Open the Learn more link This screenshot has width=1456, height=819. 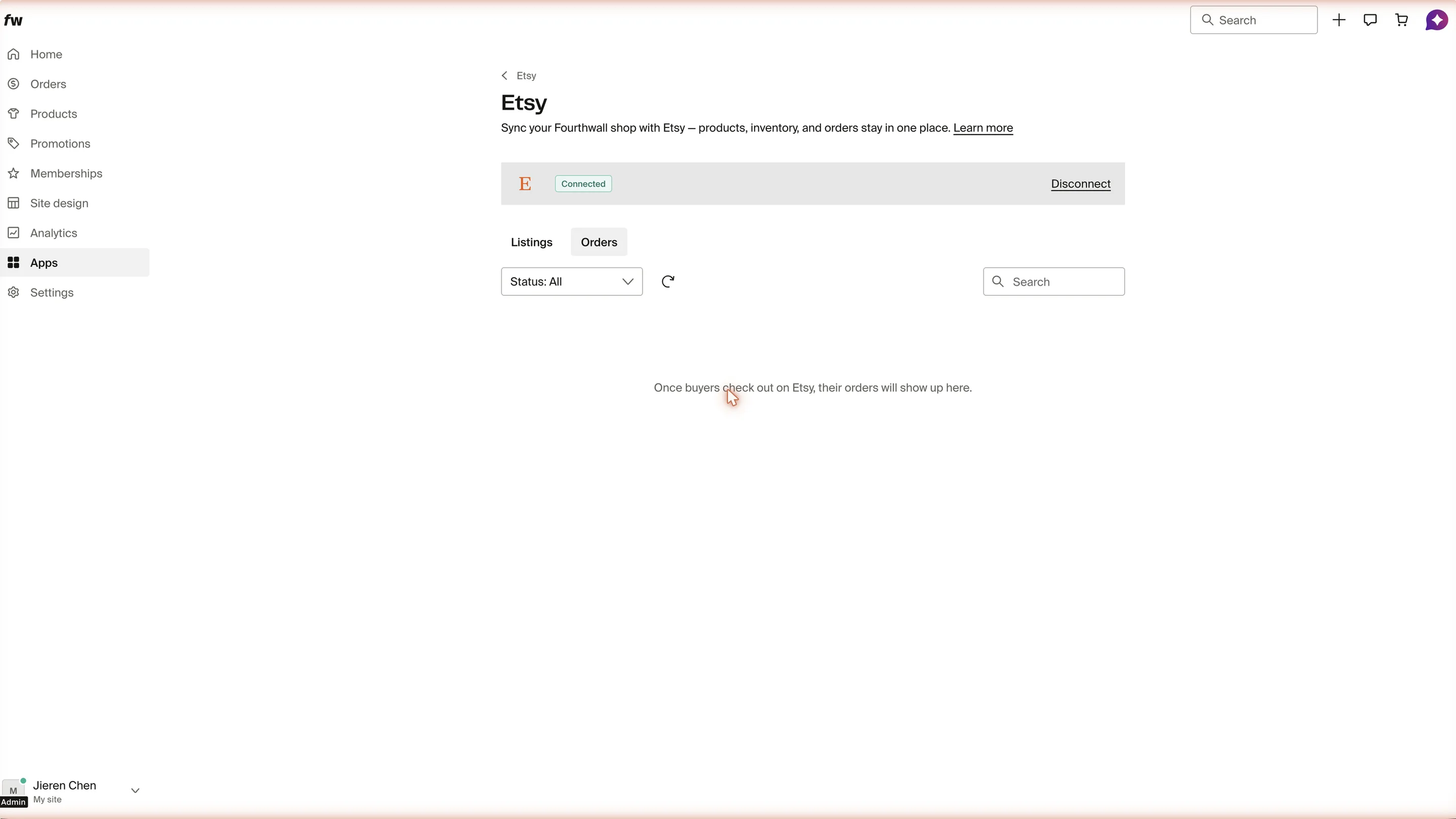click(x=983, y=128)
